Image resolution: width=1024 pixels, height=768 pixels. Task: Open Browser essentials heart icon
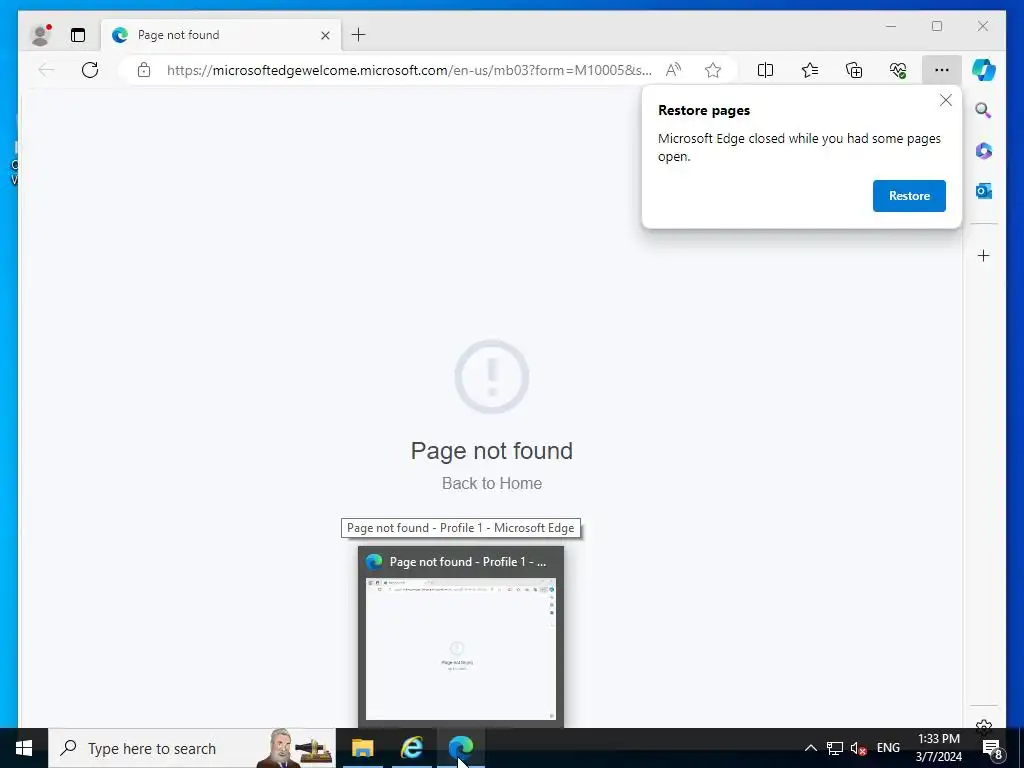[x=898, y=70]
